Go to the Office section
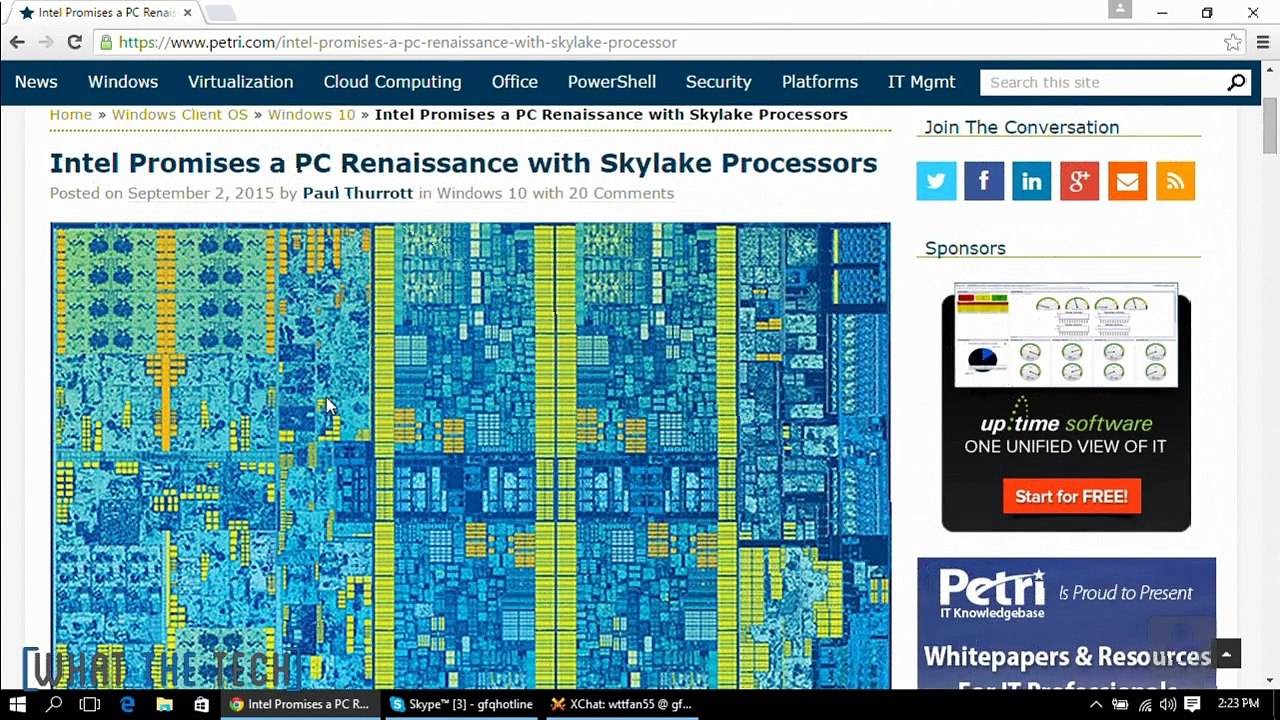This screenshot has height=720, width=1280. tap(515, 82)
